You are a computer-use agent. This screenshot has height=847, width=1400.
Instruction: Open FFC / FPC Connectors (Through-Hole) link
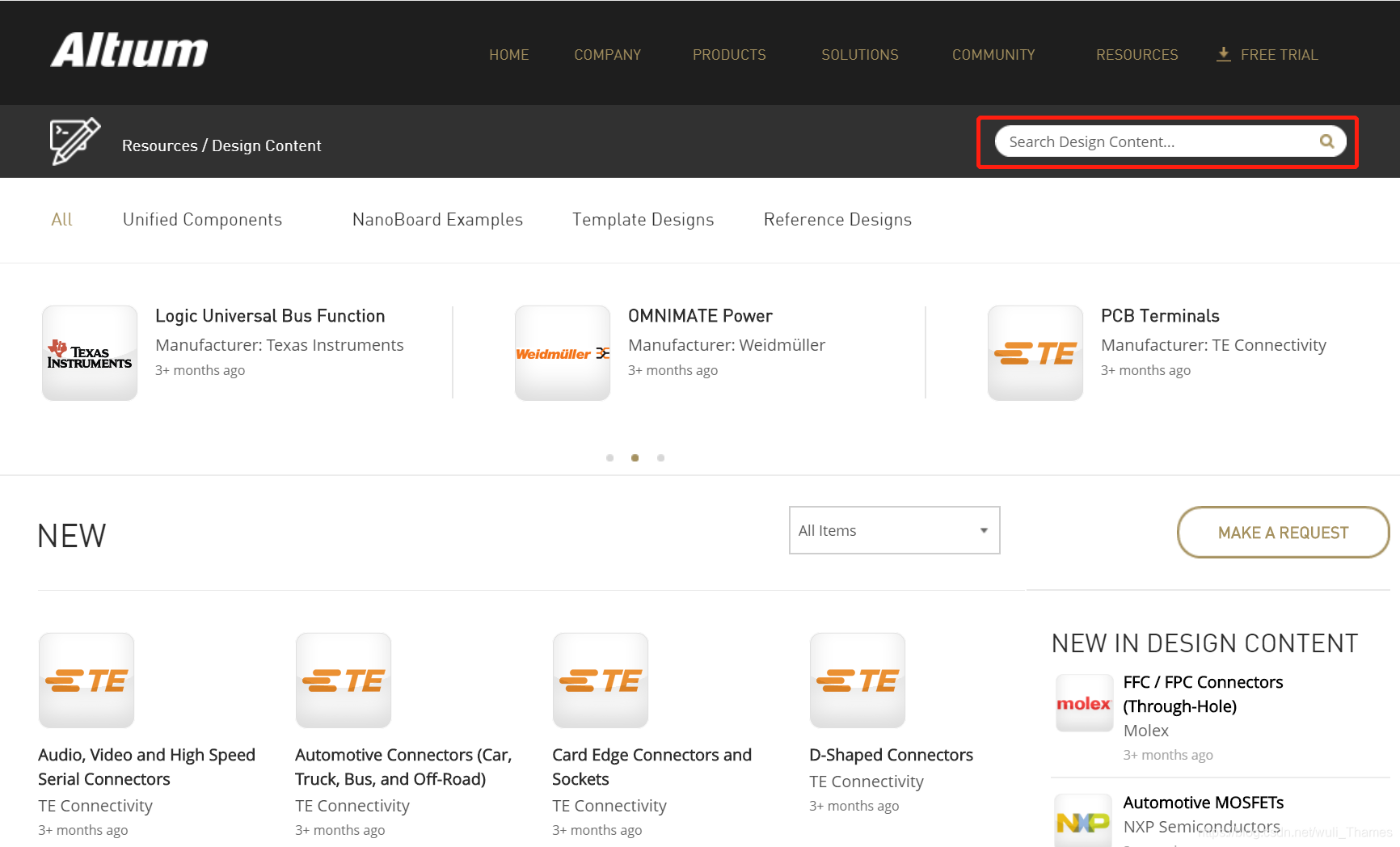1203,694
